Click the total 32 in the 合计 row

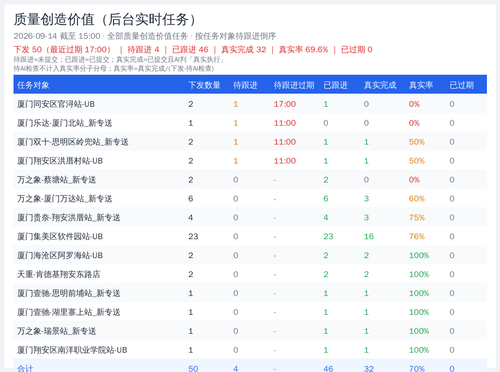[369, 369]
